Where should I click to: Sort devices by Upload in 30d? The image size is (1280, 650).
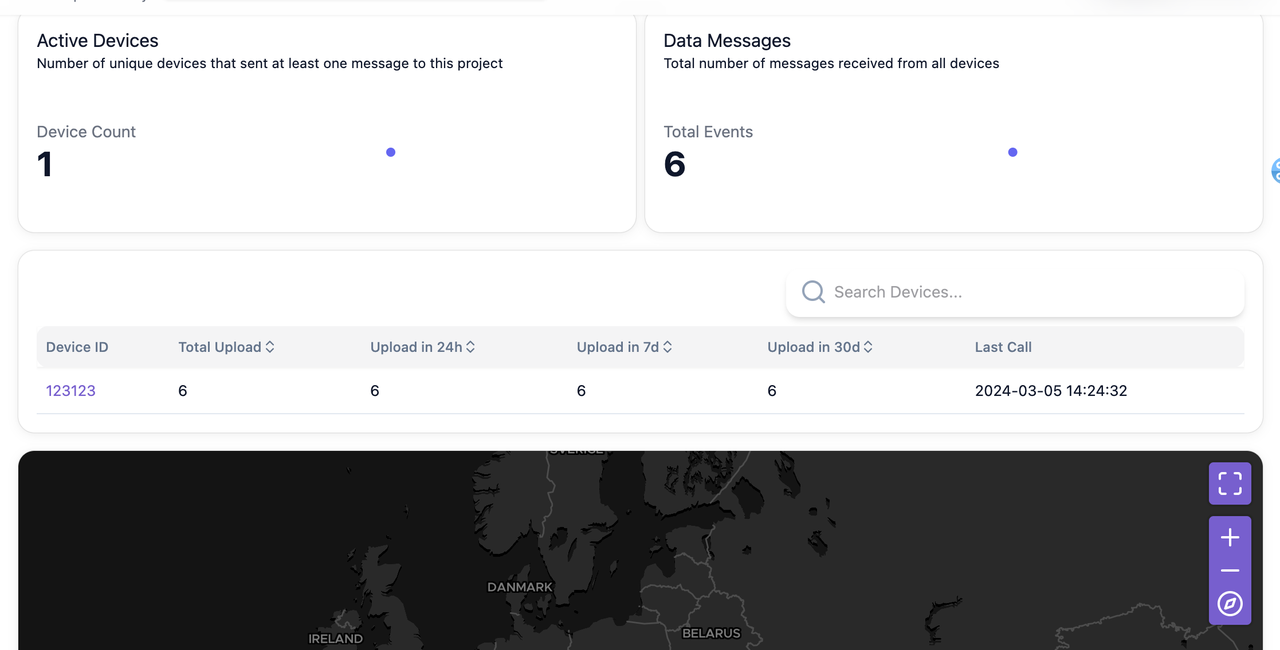868,347
